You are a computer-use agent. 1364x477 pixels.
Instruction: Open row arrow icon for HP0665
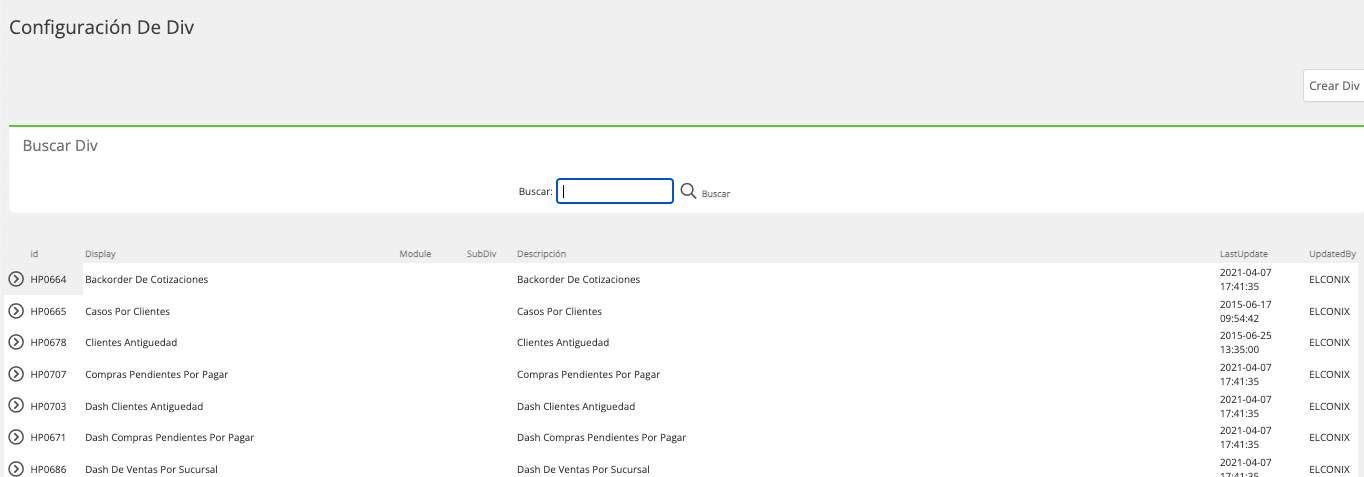16,311
